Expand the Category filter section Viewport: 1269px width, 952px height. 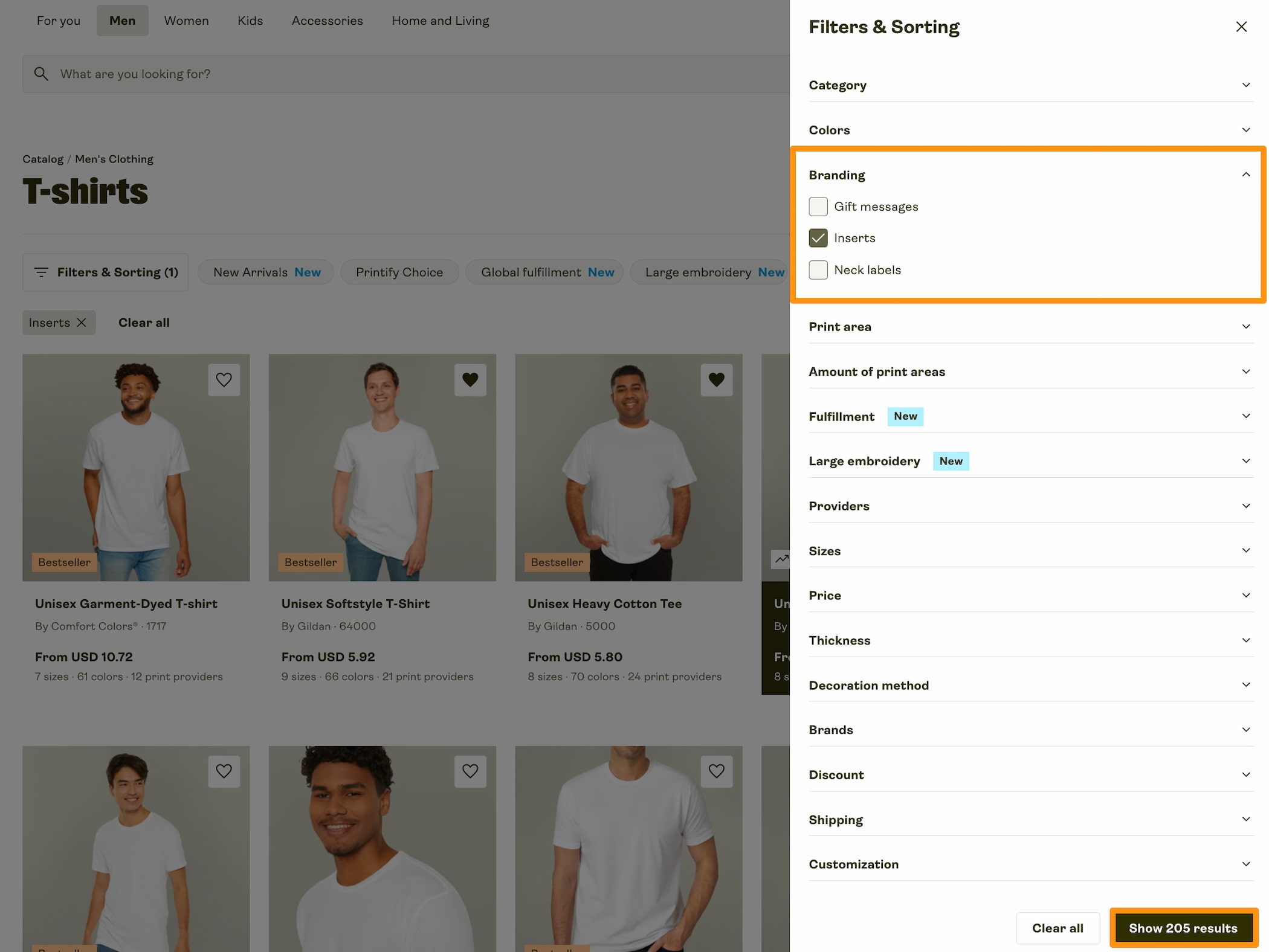[1032, 85]
